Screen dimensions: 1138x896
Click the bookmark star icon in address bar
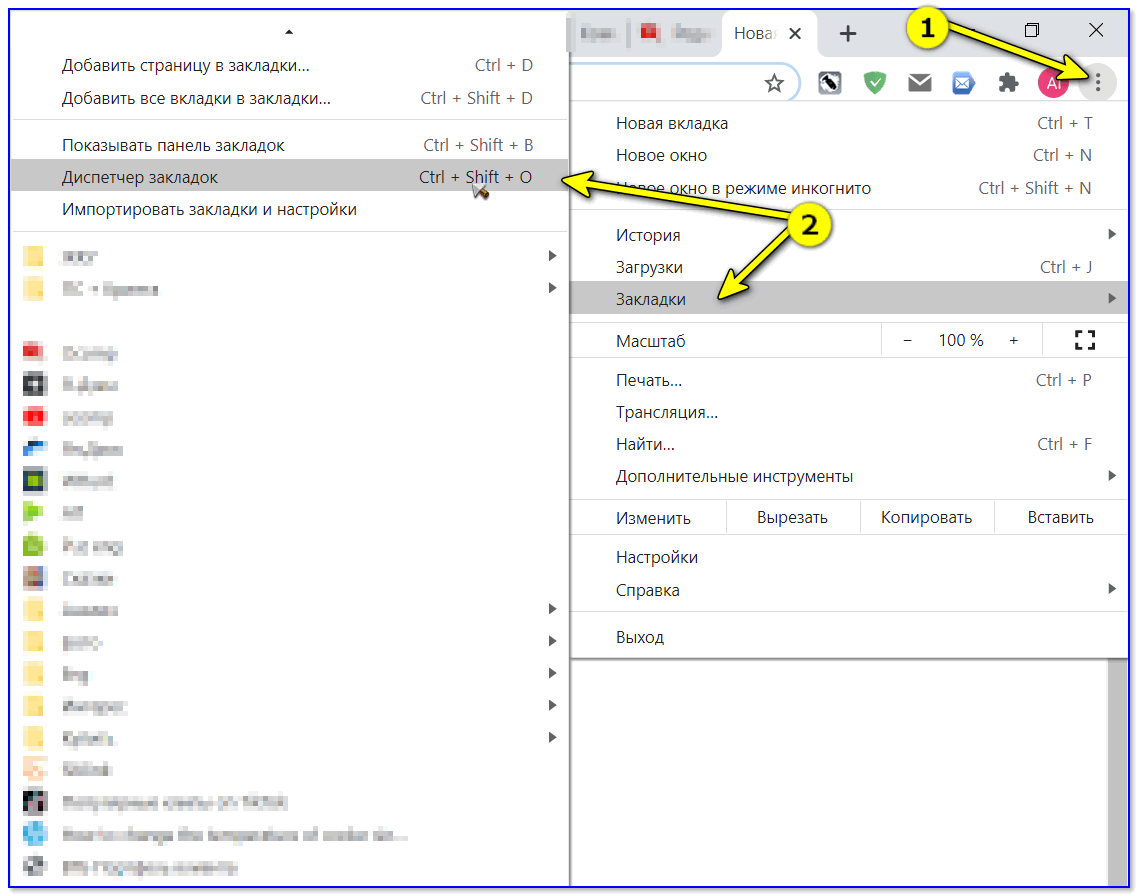tap(774, 83)
